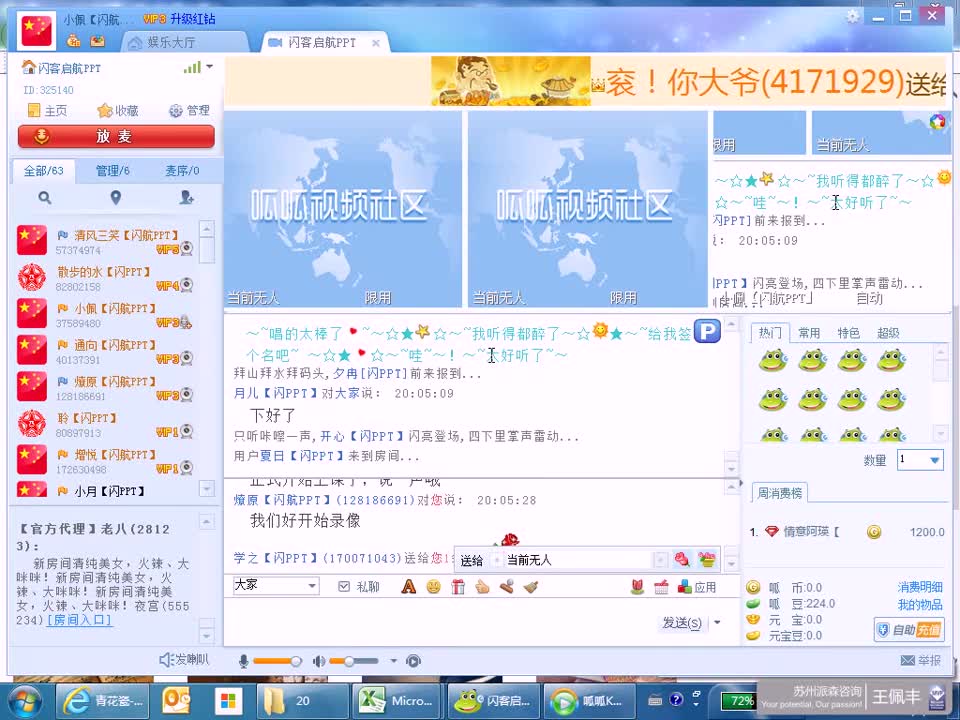This screenshot has height=720, width=960.
Task: Open the font style A icon
Action: point(408,587)
